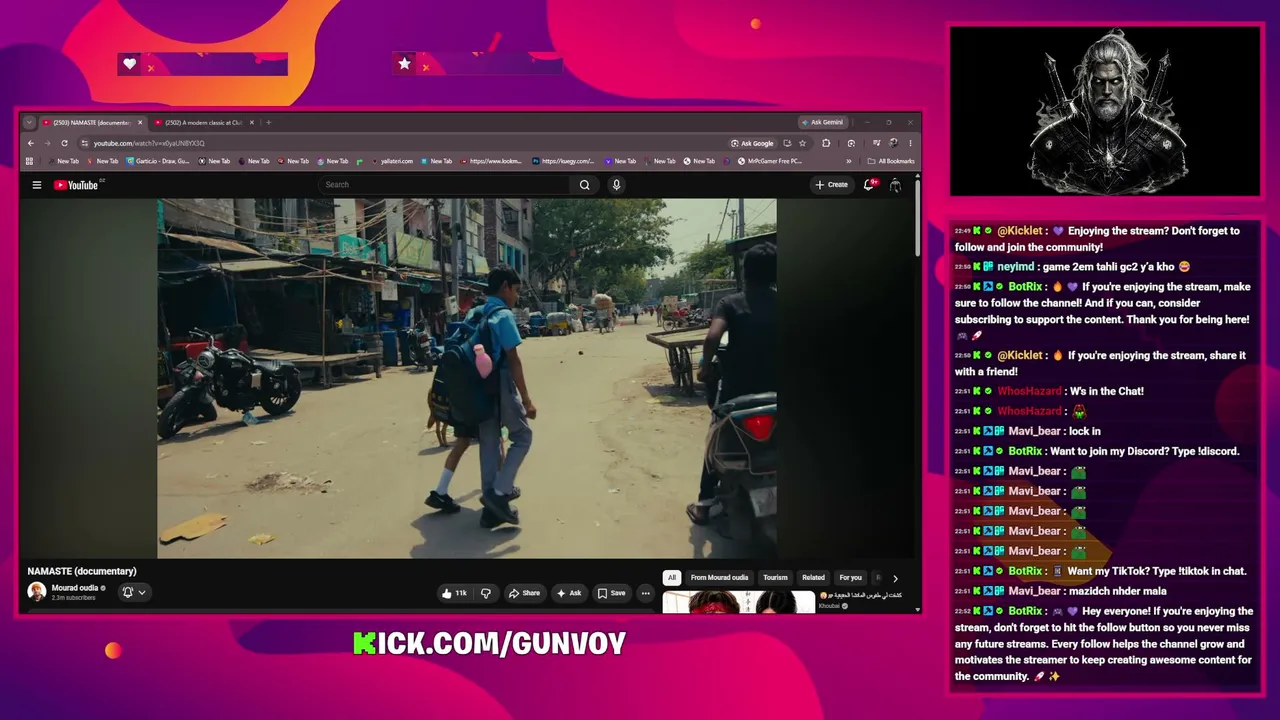Viewport: 1280px width, 720px height.
Task: Go to the YouTube home logo
Action: tap(76, 185)
